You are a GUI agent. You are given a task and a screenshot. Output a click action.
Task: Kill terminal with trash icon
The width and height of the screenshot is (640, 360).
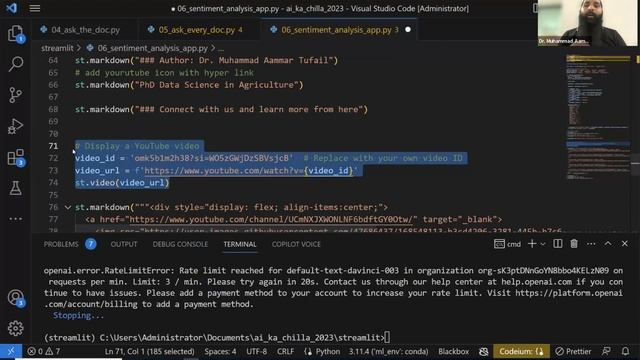point(574,244)
